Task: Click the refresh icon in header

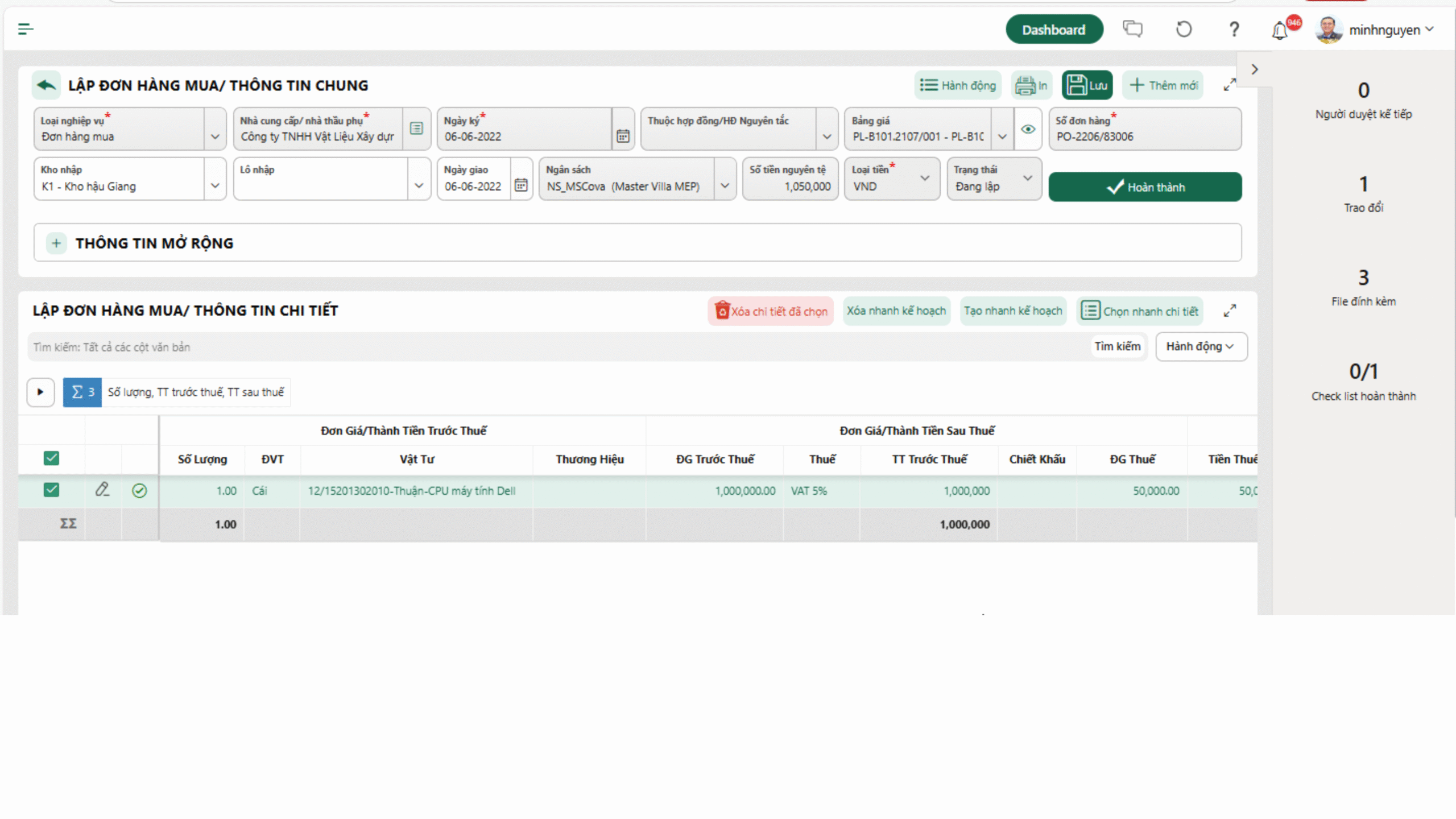Action: click(1184, 29)
